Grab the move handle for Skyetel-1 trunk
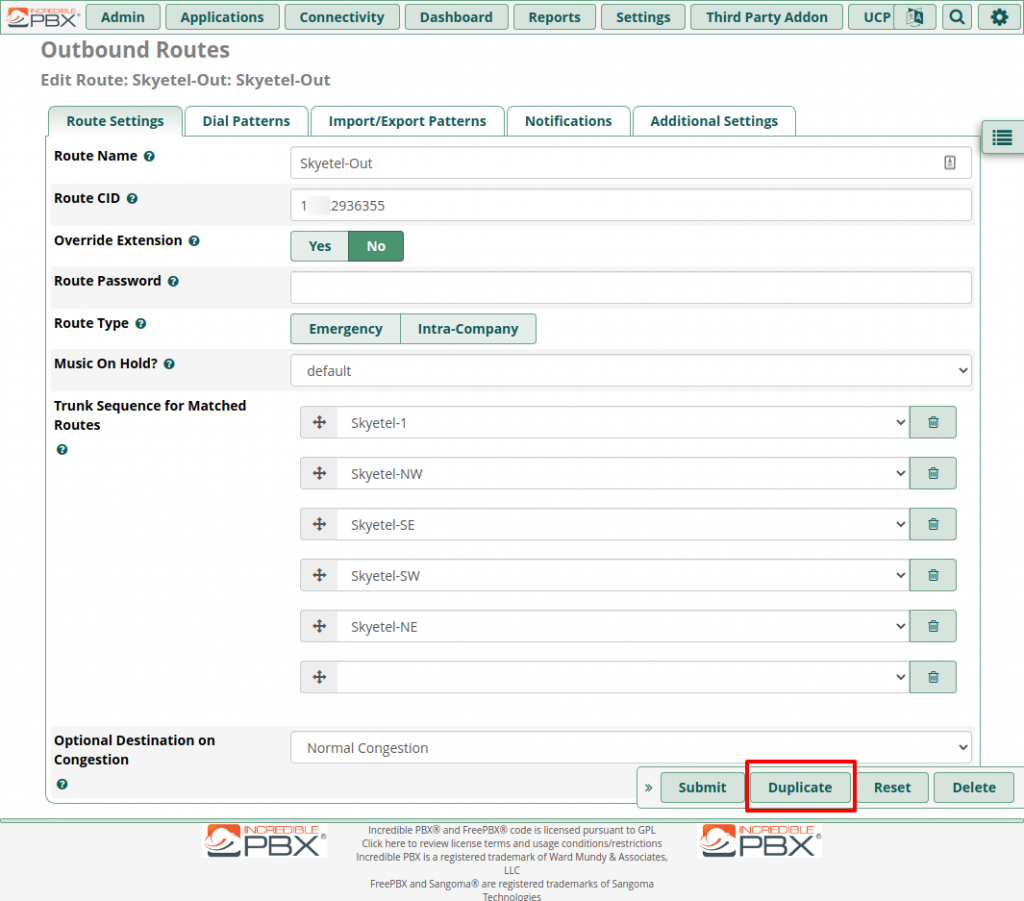The width and height of the screenshot is (1024, 901). (319, 422)
